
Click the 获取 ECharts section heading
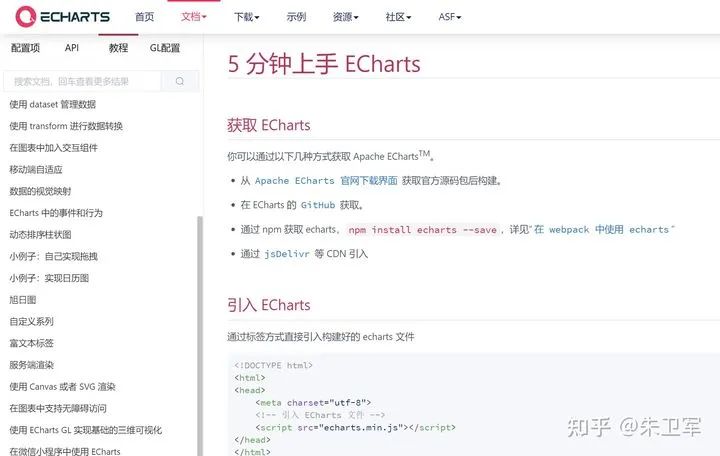point(269,125)
